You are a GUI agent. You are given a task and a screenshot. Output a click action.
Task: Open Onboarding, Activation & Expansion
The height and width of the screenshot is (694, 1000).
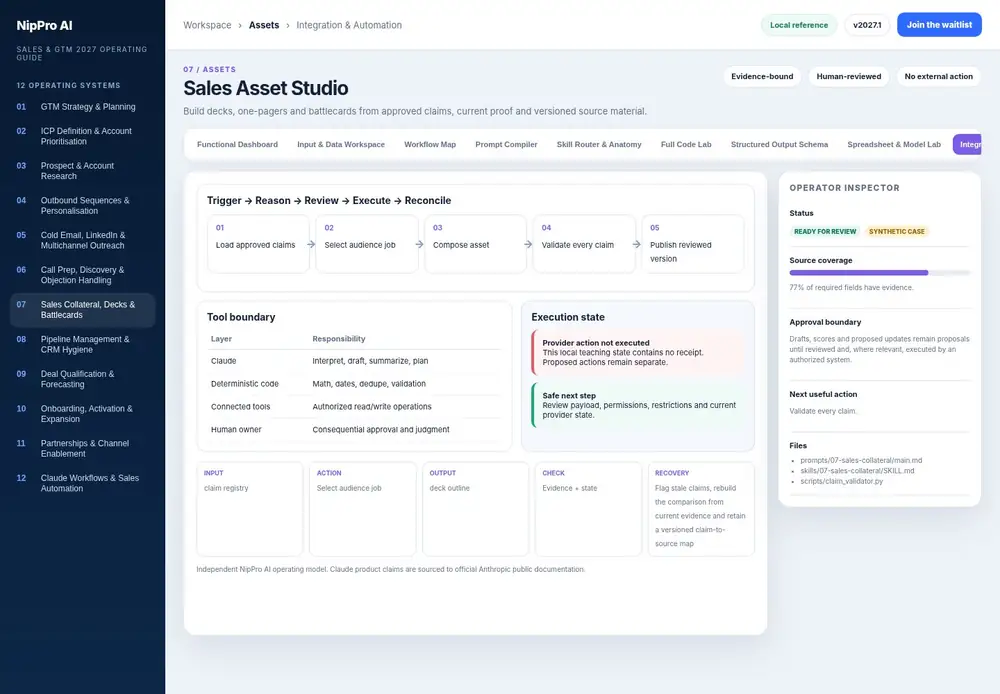click(x=82, y=413)
